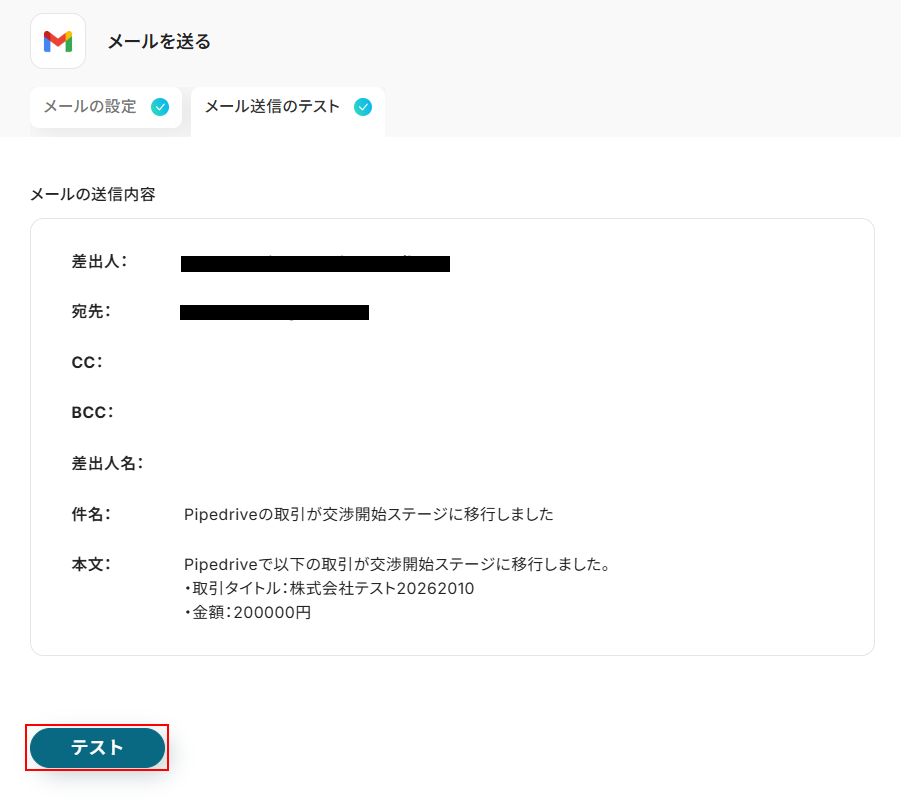Select the 本文: label
Viewport: 901px width, 810px height.
pos(91,564)
